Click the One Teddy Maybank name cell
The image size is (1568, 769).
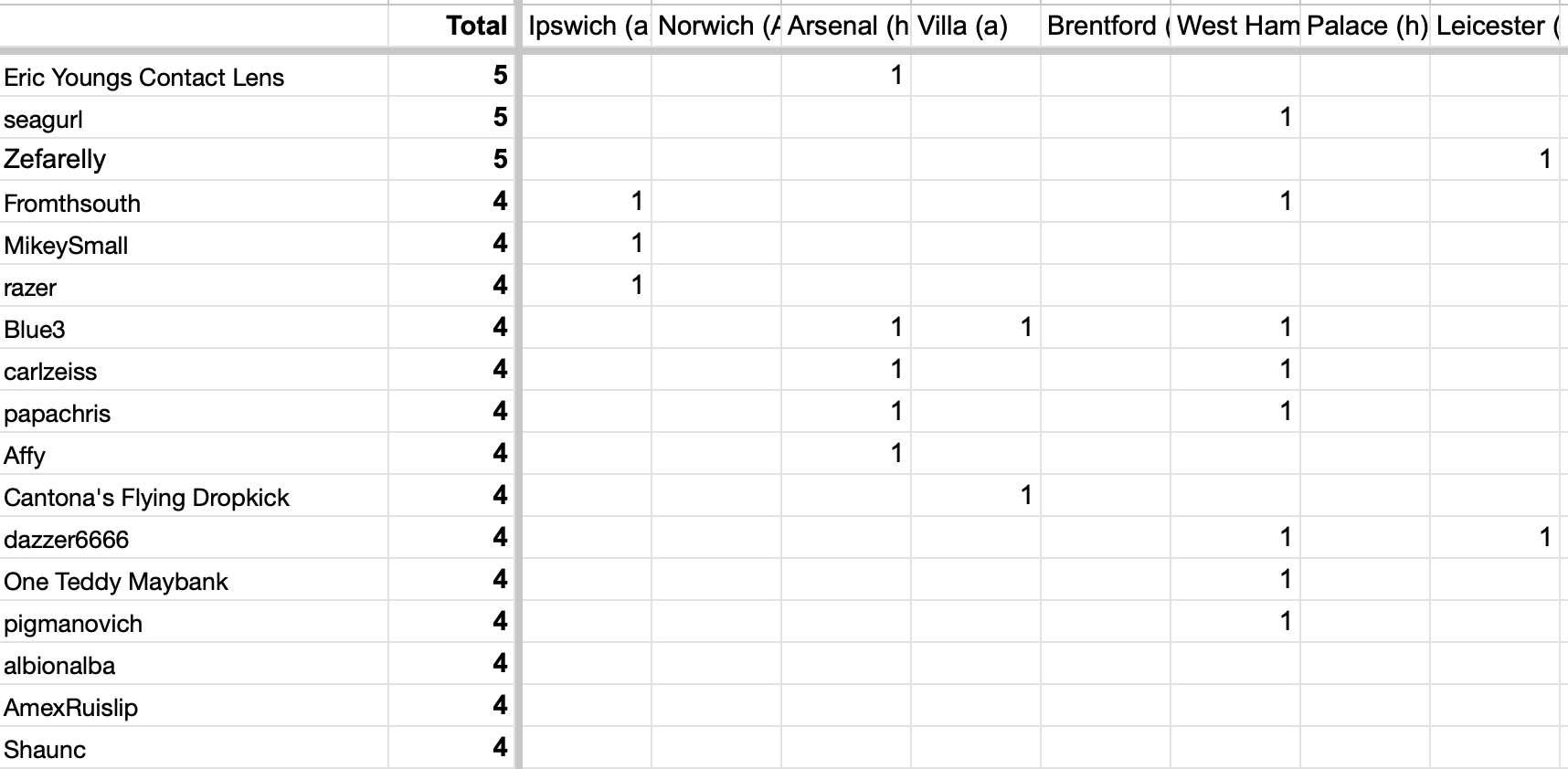[195, 580]
